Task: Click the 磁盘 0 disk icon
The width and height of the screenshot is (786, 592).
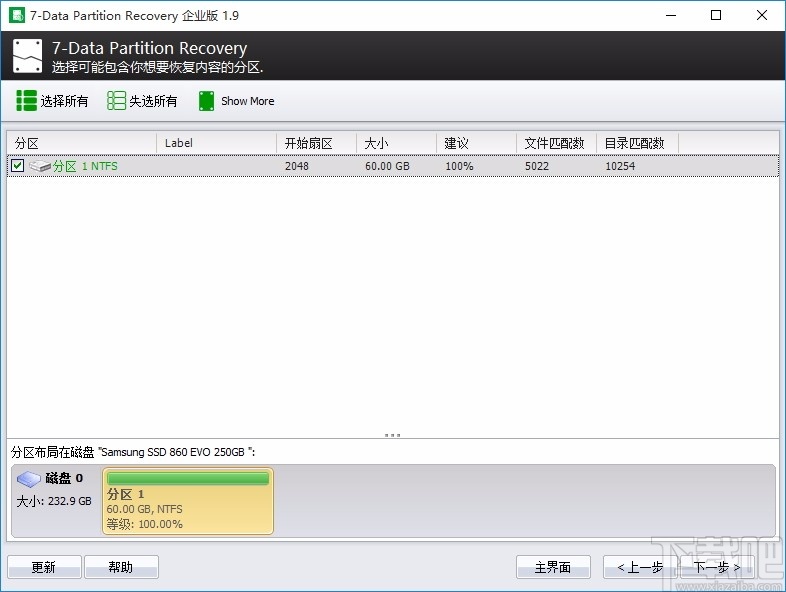Action: tap(29, 479)
